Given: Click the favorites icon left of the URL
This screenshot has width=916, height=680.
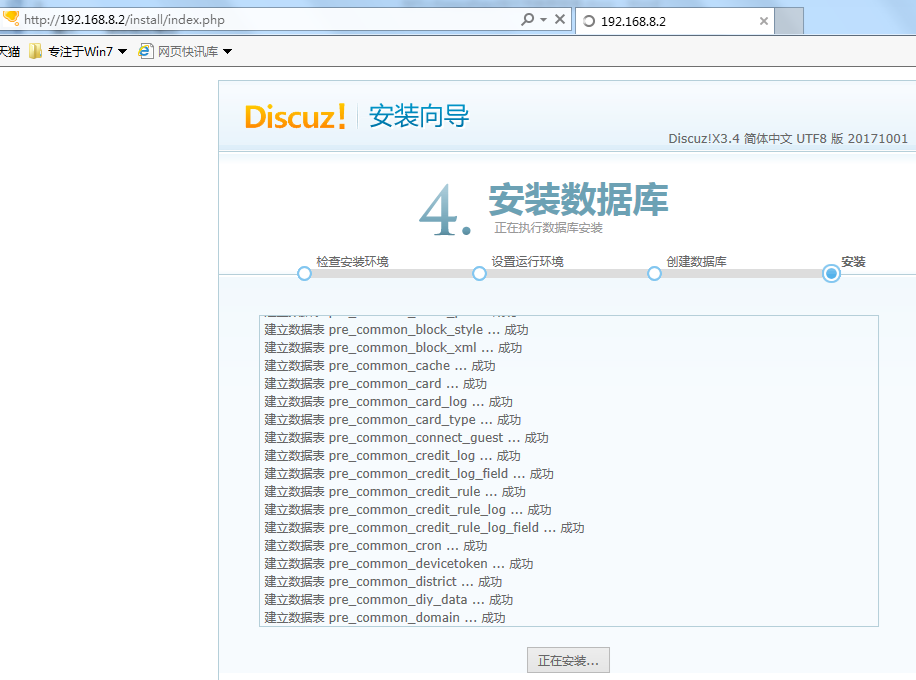Looking at the screenshot, I should click(11, 19).
